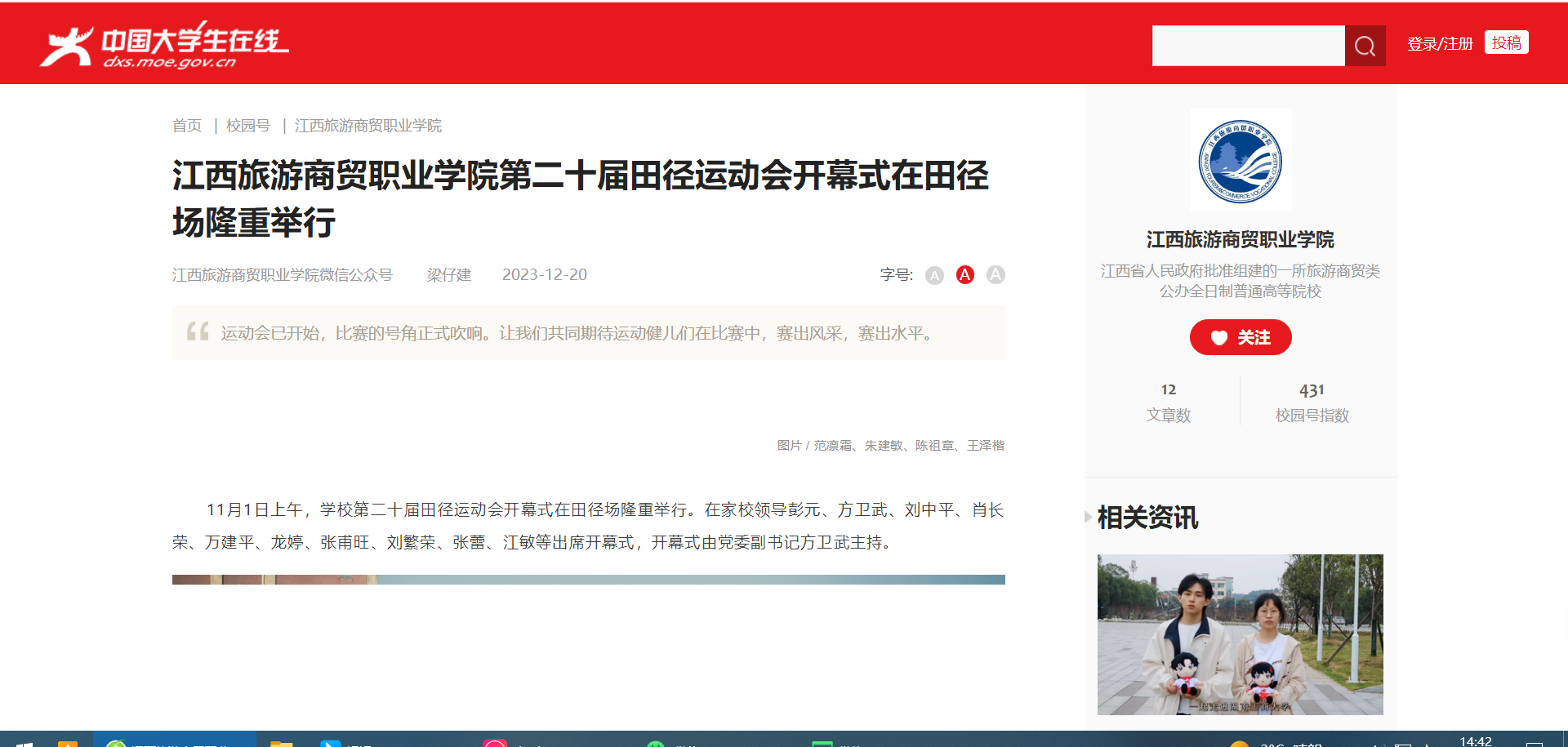Open the related news thumbnail with two students
The width and height of the screenshot is (1568, 747).
coord(1240,634)
